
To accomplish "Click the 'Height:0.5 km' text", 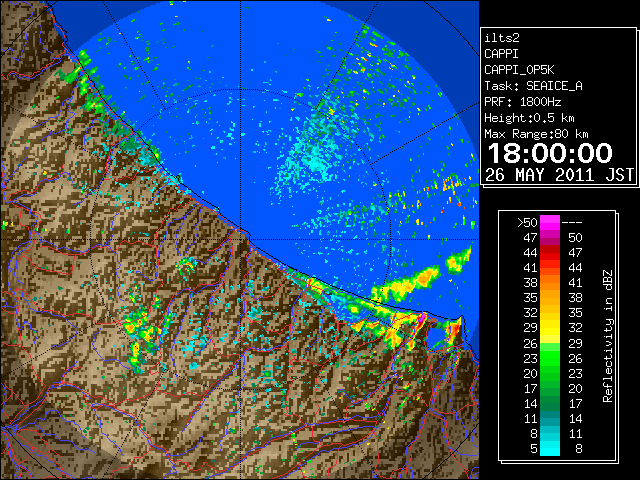I will click(529, 118).
